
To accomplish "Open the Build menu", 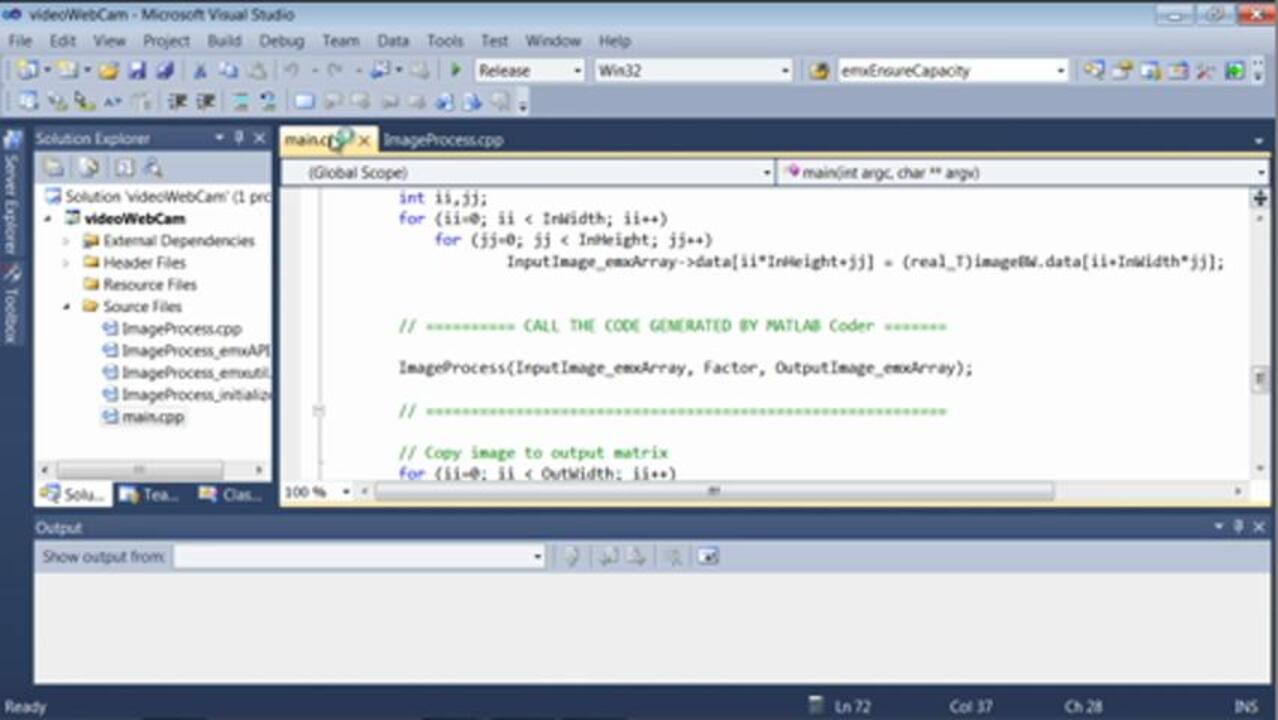I will point(224,41).
